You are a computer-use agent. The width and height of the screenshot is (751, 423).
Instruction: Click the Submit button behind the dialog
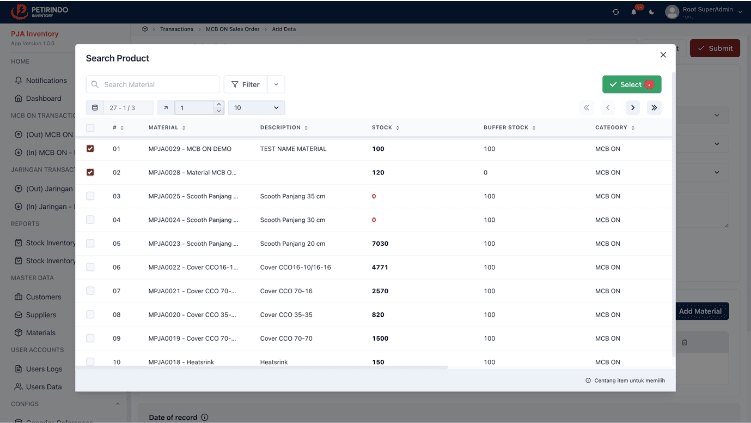pyautogui.click(x=715, y=48)
